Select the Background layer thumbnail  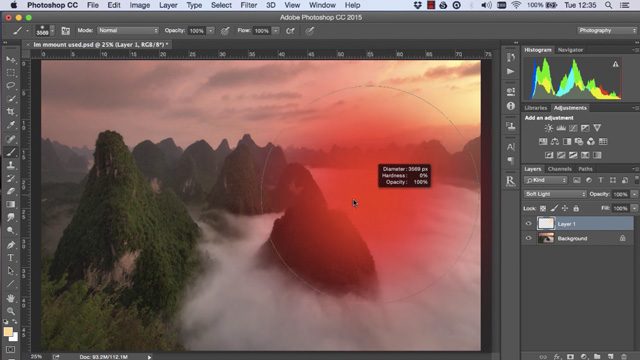click(x=546, y=238)
